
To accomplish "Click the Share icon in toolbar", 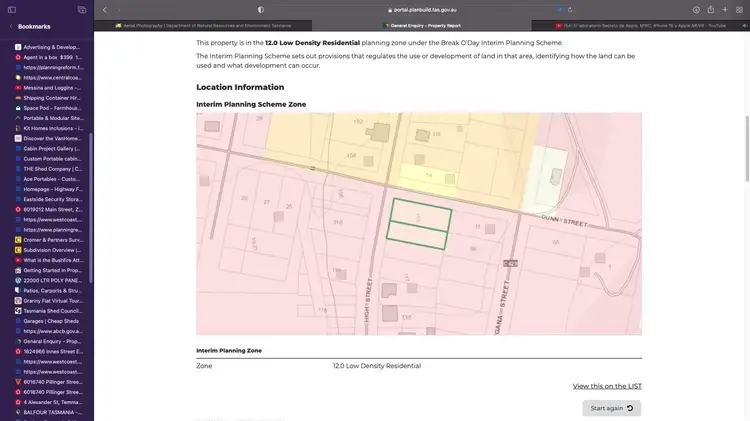I will (x=709, y=9).
